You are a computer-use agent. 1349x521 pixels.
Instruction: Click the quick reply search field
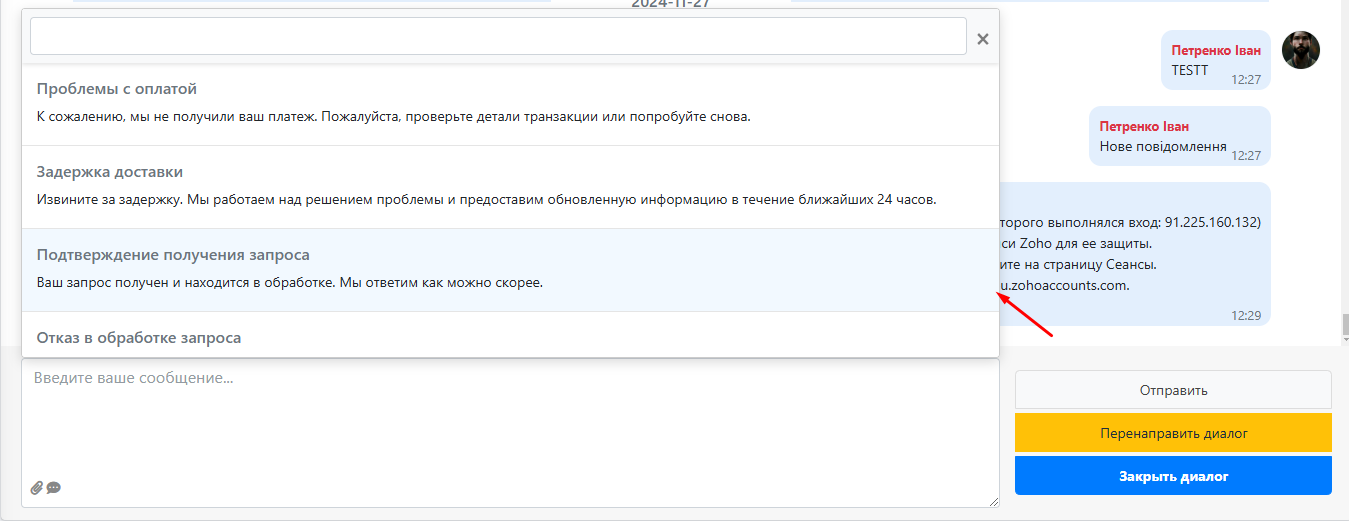click(x=498, y=36)
